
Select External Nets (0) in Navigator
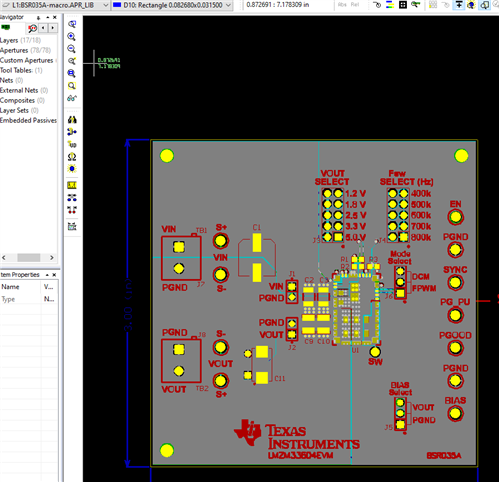[24, 90]
